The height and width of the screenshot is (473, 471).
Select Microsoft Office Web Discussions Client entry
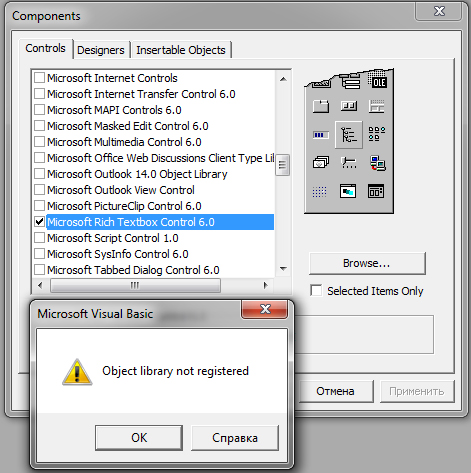click(x=161, y=158)
